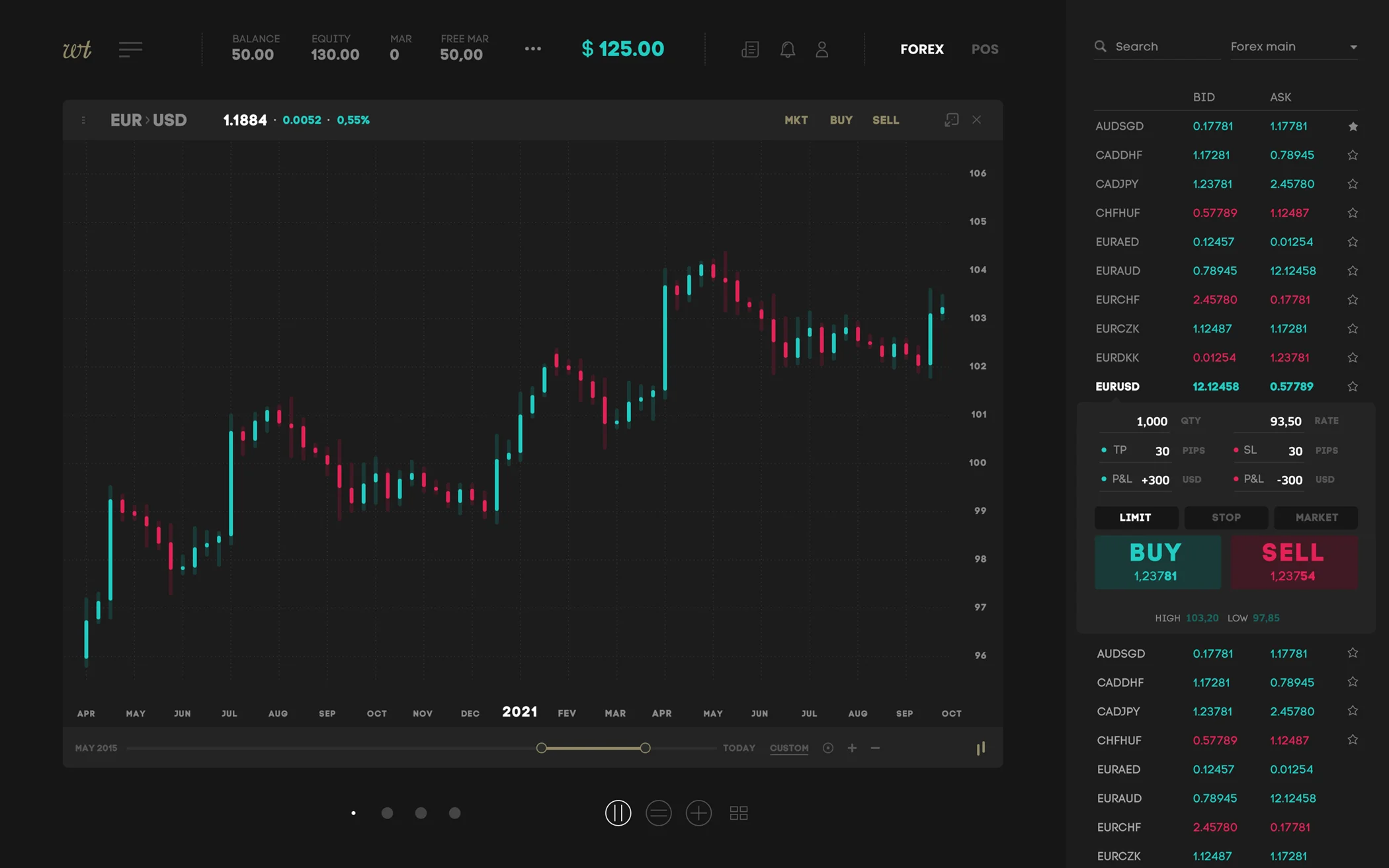
Task: Select the highlighted EURUSD row
Action: [x=1226, y=386]
